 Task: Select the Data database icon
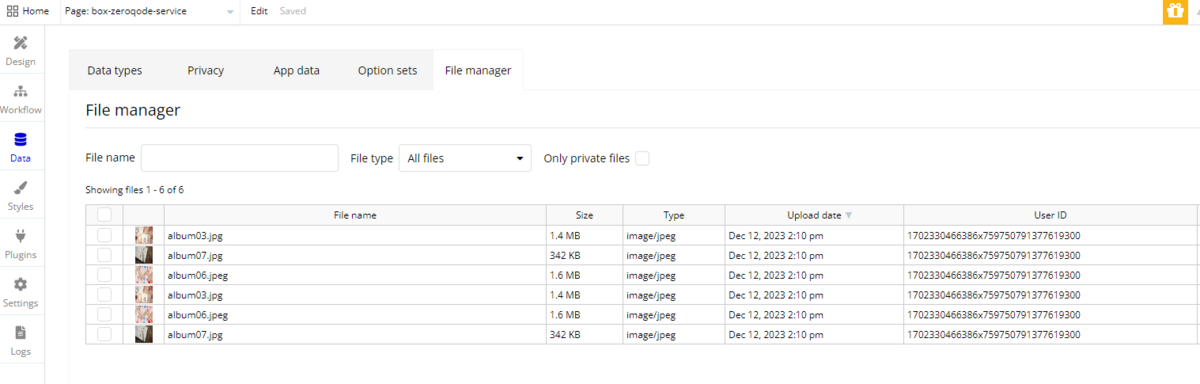pos(20,140)
